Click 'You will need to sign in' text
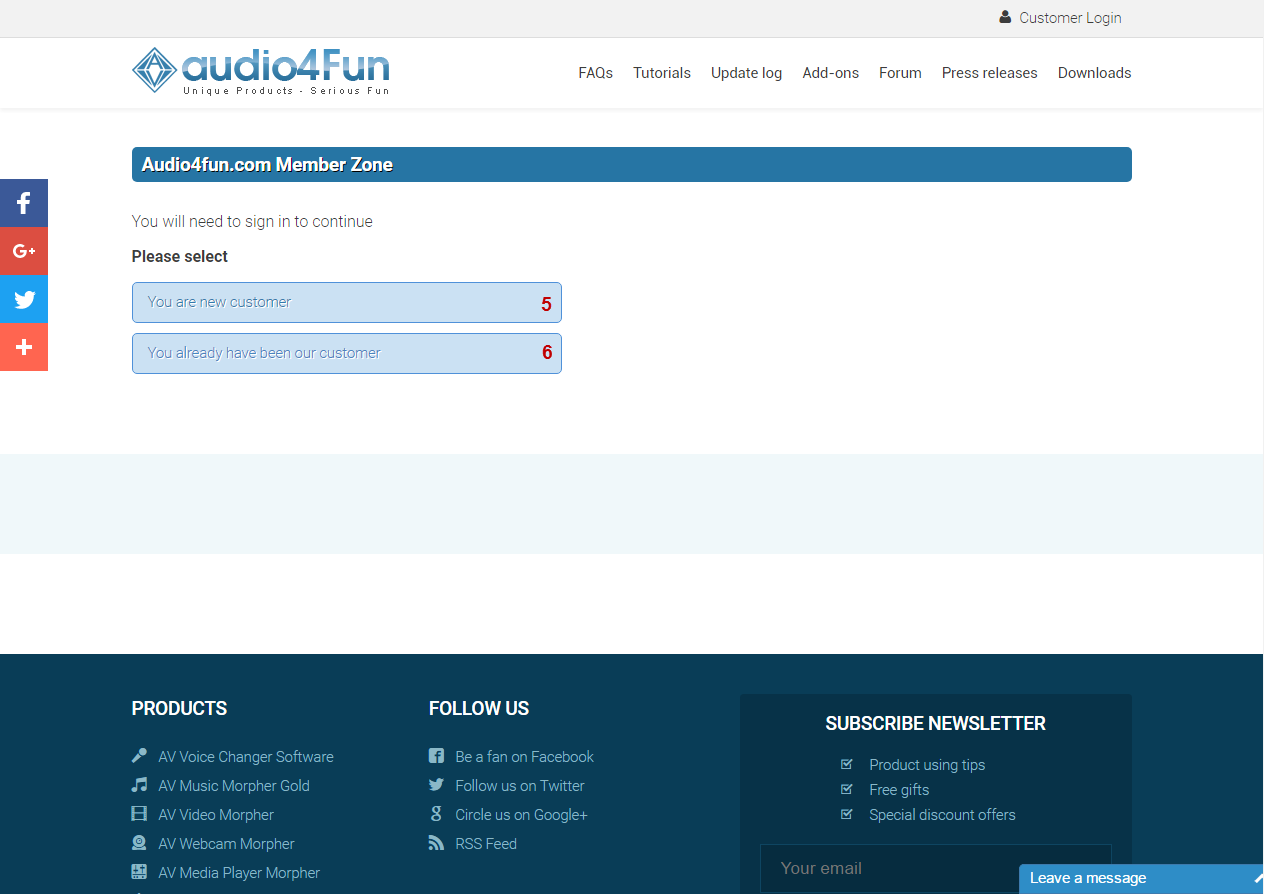The image size is (1264, 894). coord(252,221)
